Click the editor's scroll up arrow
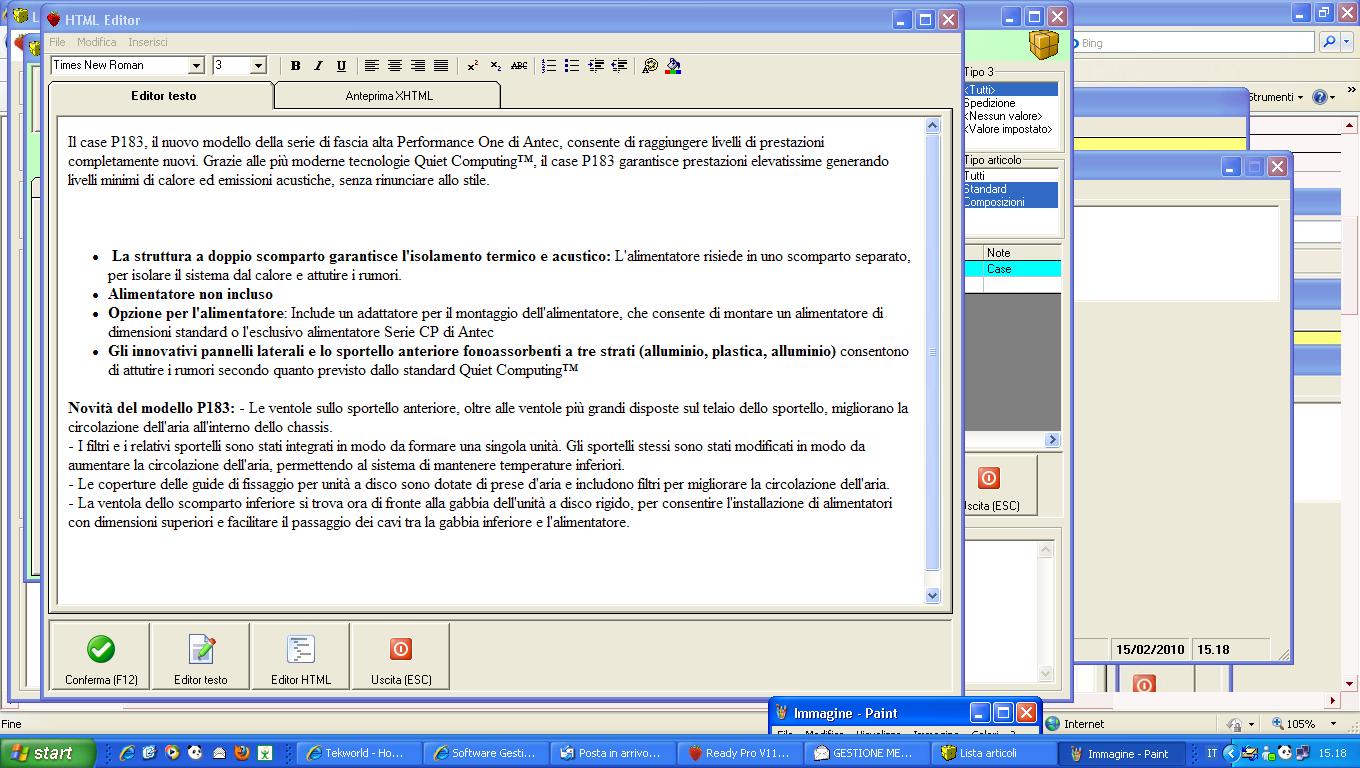1360x768 pixels. (x=933, y=126)
